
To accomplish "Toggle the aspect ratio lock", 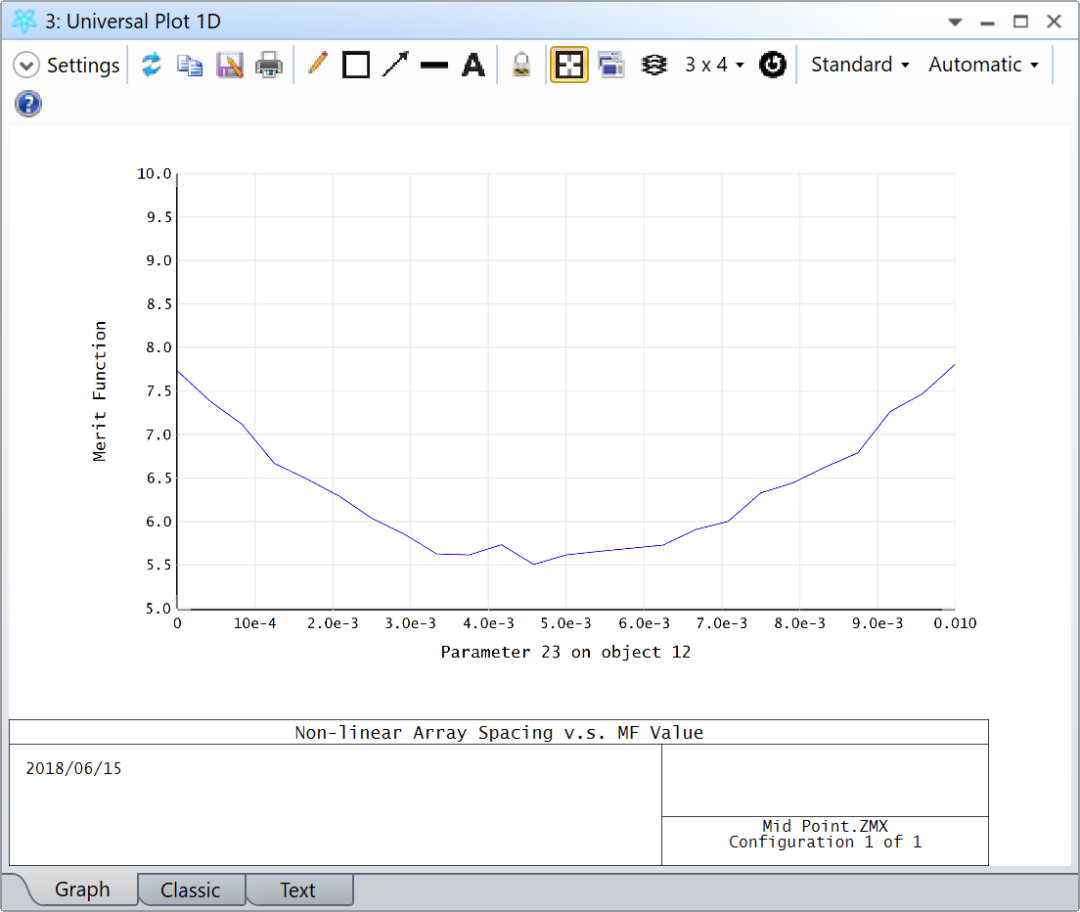I will pyautogui.click(x=568, y=64).
